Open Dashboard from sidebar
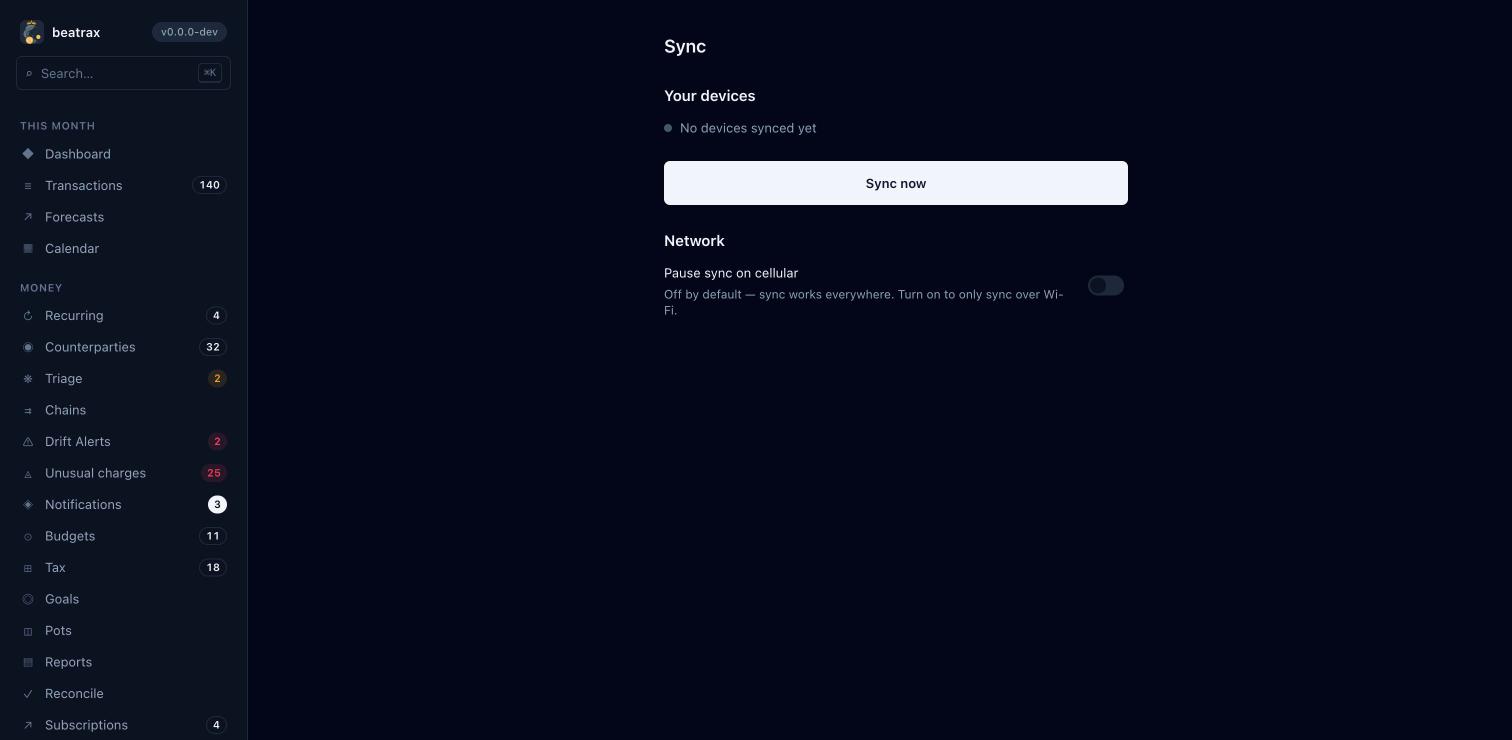1512x740 pixels. [x=124, y=154]
